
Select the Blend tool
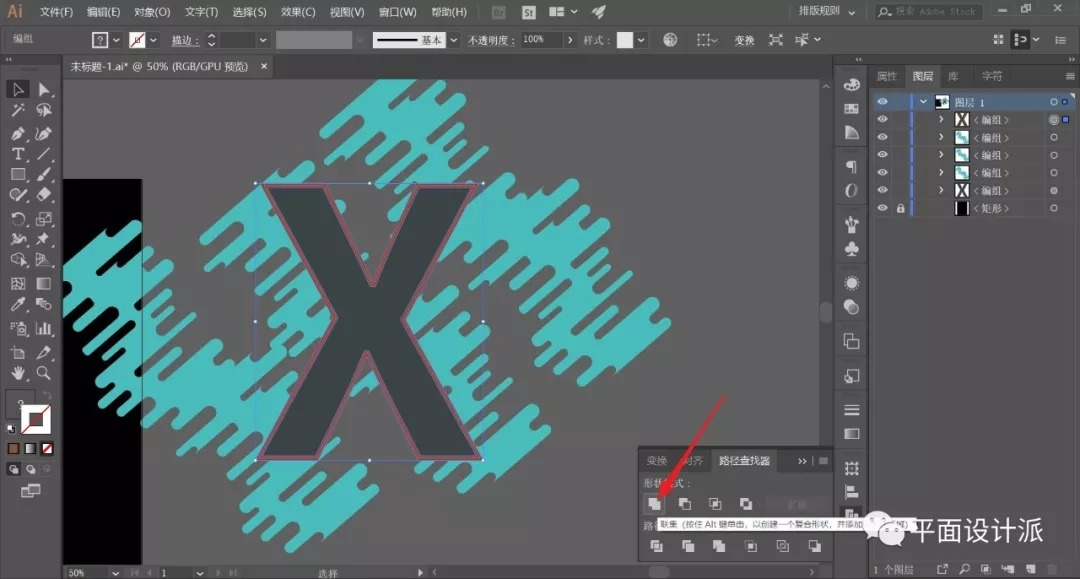point(44,304)
